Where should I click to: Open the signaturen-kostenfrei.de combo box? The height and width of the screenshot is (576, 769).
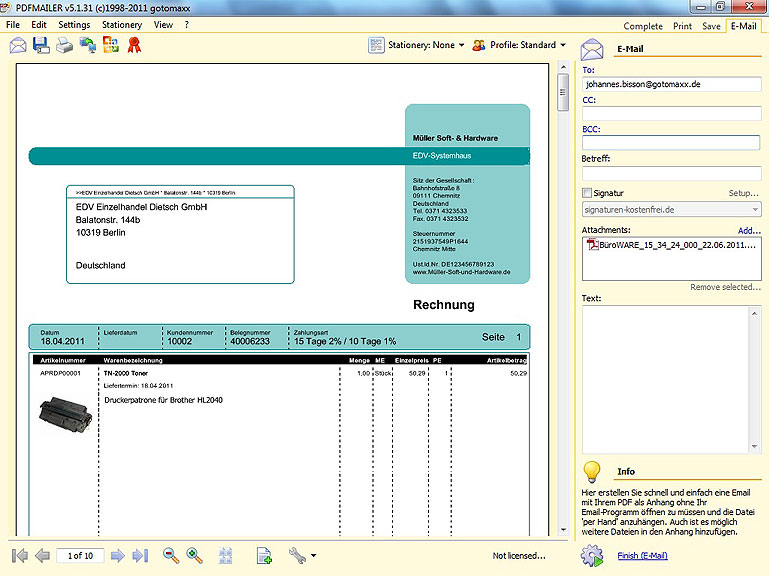click(x=671, y=209)
